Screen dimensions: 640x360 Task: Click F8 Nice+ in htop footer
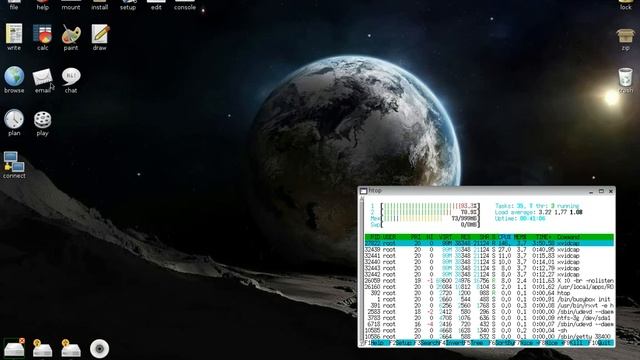[x=551, y=343]
